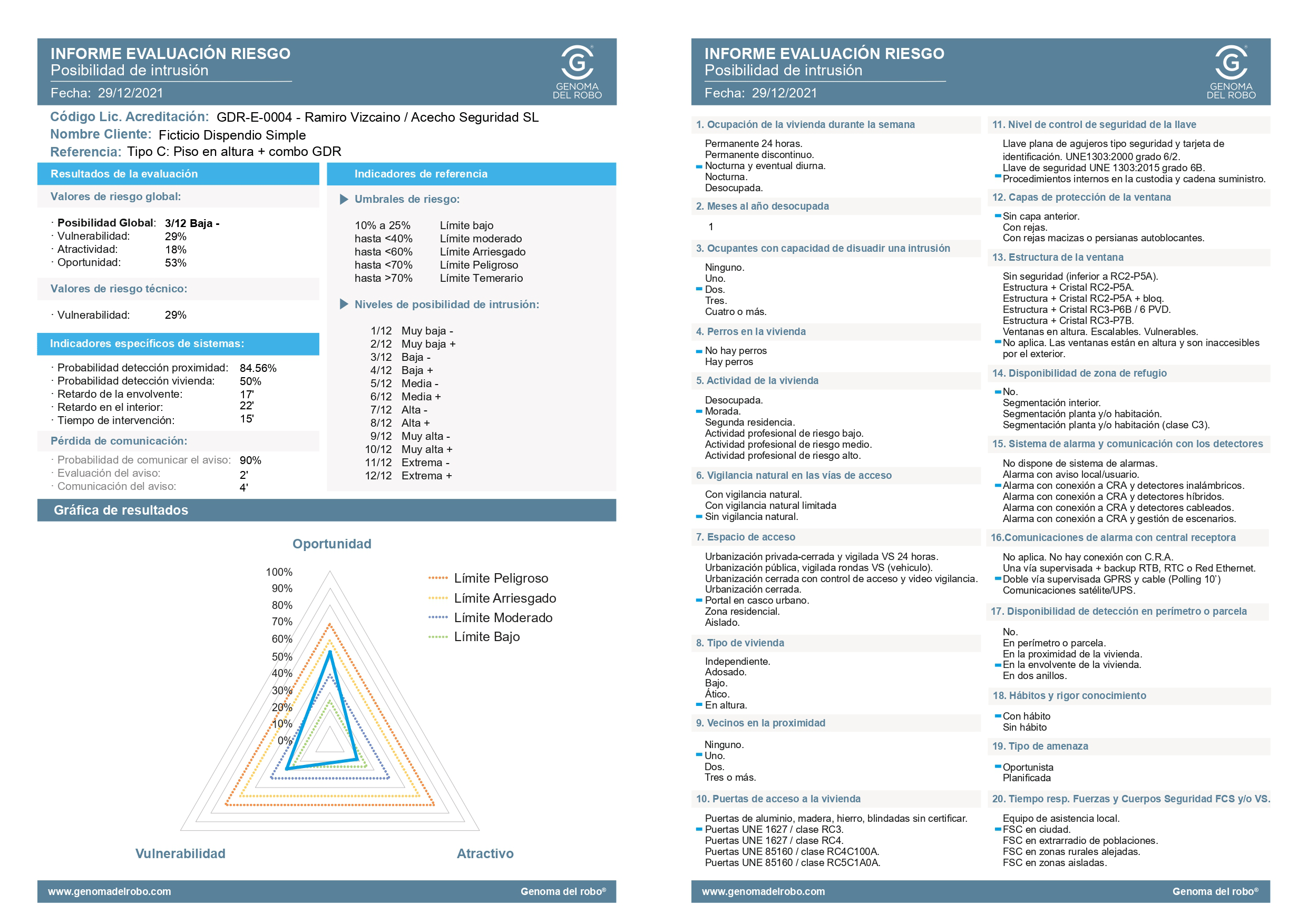Click the yellow Límite Arriesgado legend marker
The width and height of the screenshot is (1308, 924).
[x=438, y=598]
